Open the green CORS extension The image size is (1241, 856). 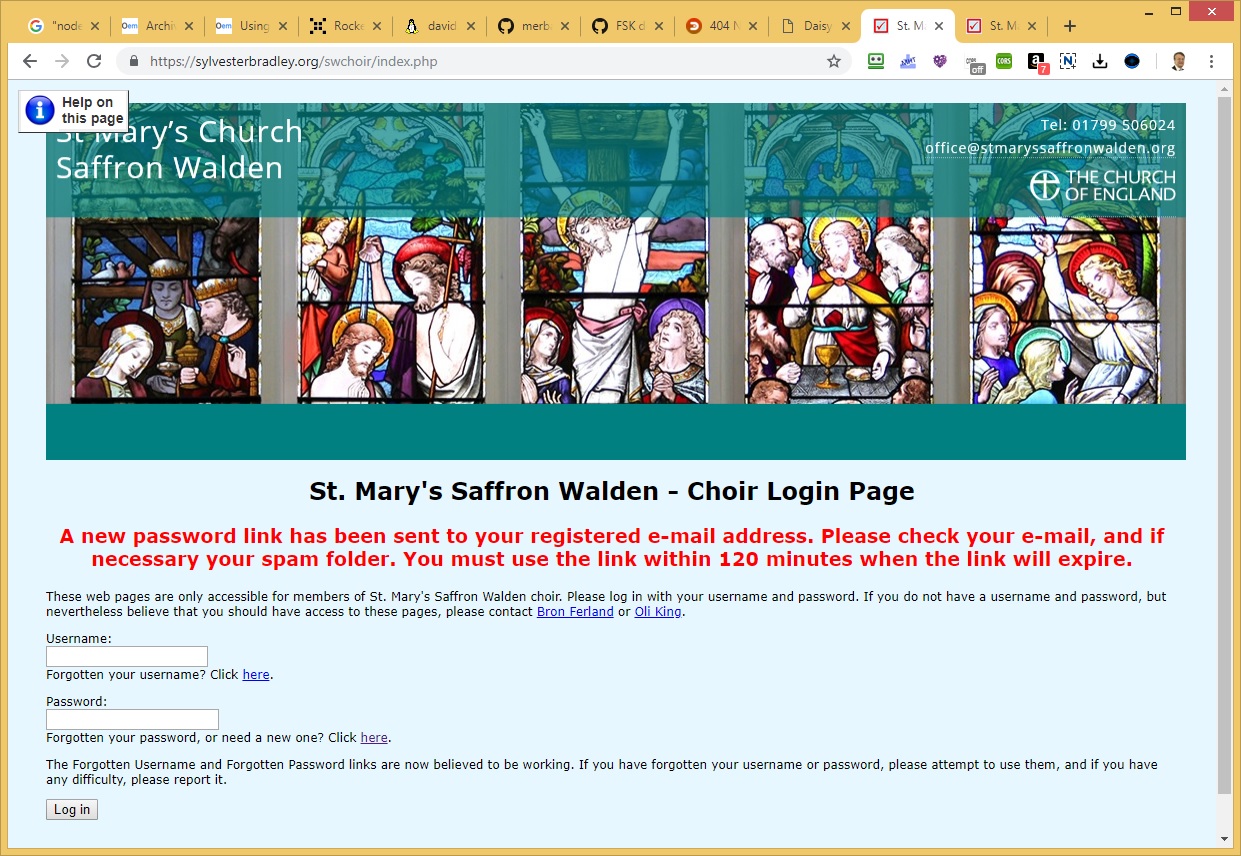[1004, 61]
